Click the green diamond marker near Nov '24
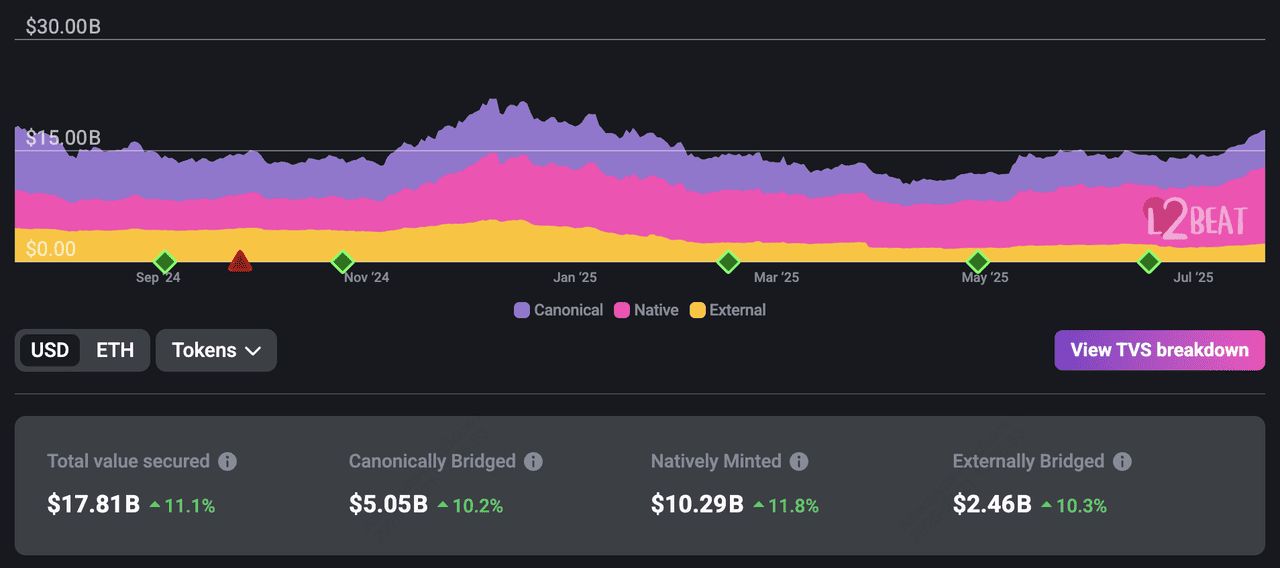 click(343, 262)
